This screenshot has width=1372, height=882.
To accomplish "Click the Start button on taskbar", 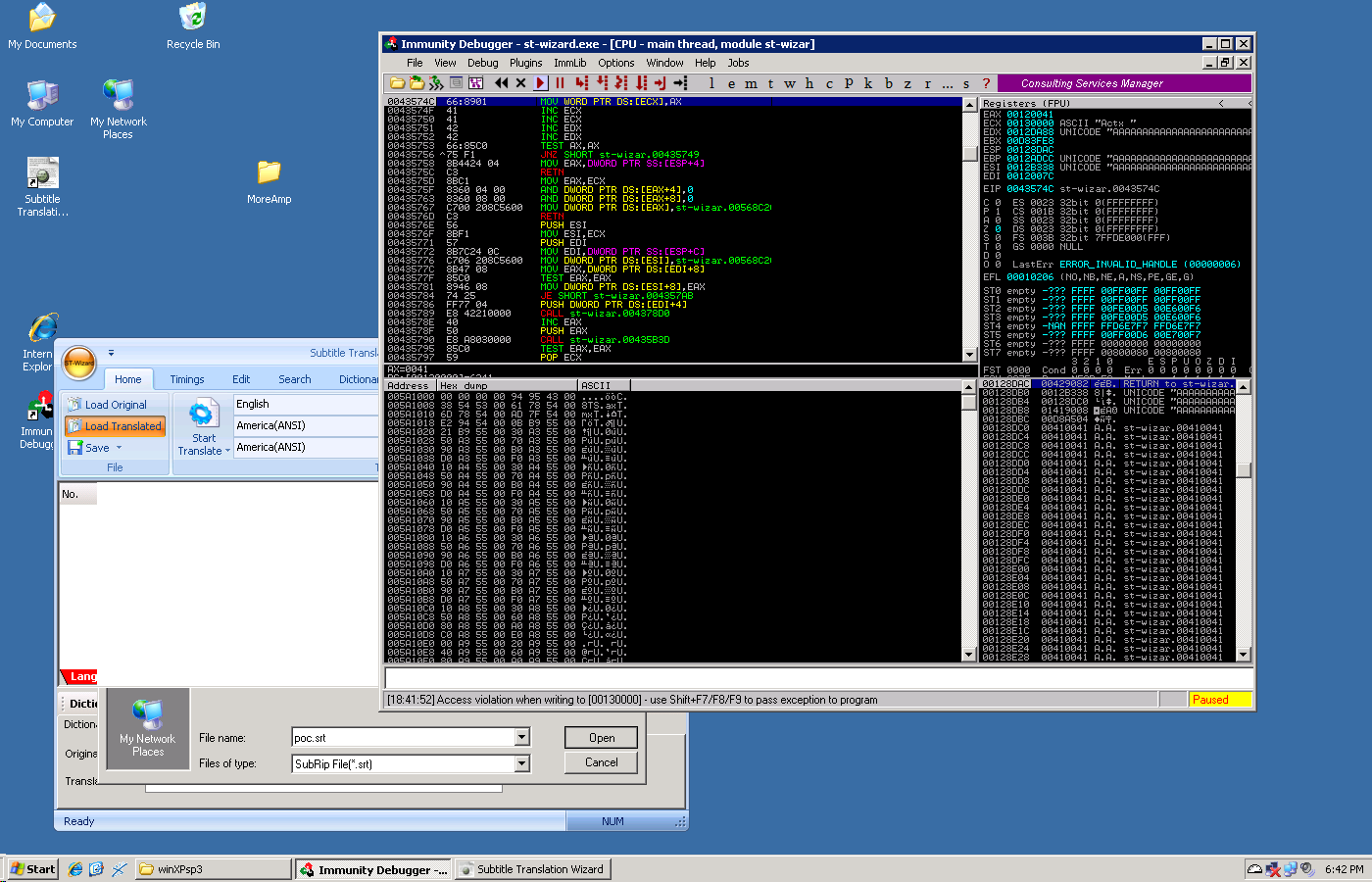I will (x=32, y=869).
